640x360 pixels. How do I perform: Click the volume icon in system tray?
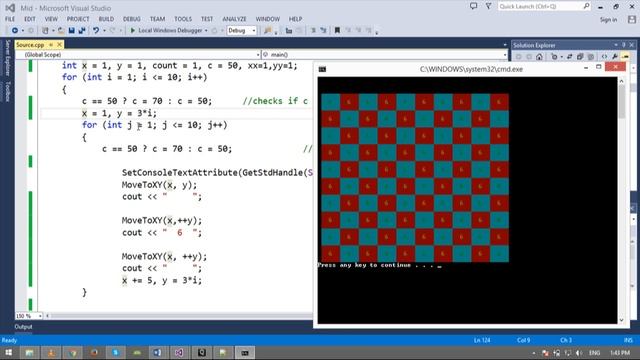coord(578,353)
